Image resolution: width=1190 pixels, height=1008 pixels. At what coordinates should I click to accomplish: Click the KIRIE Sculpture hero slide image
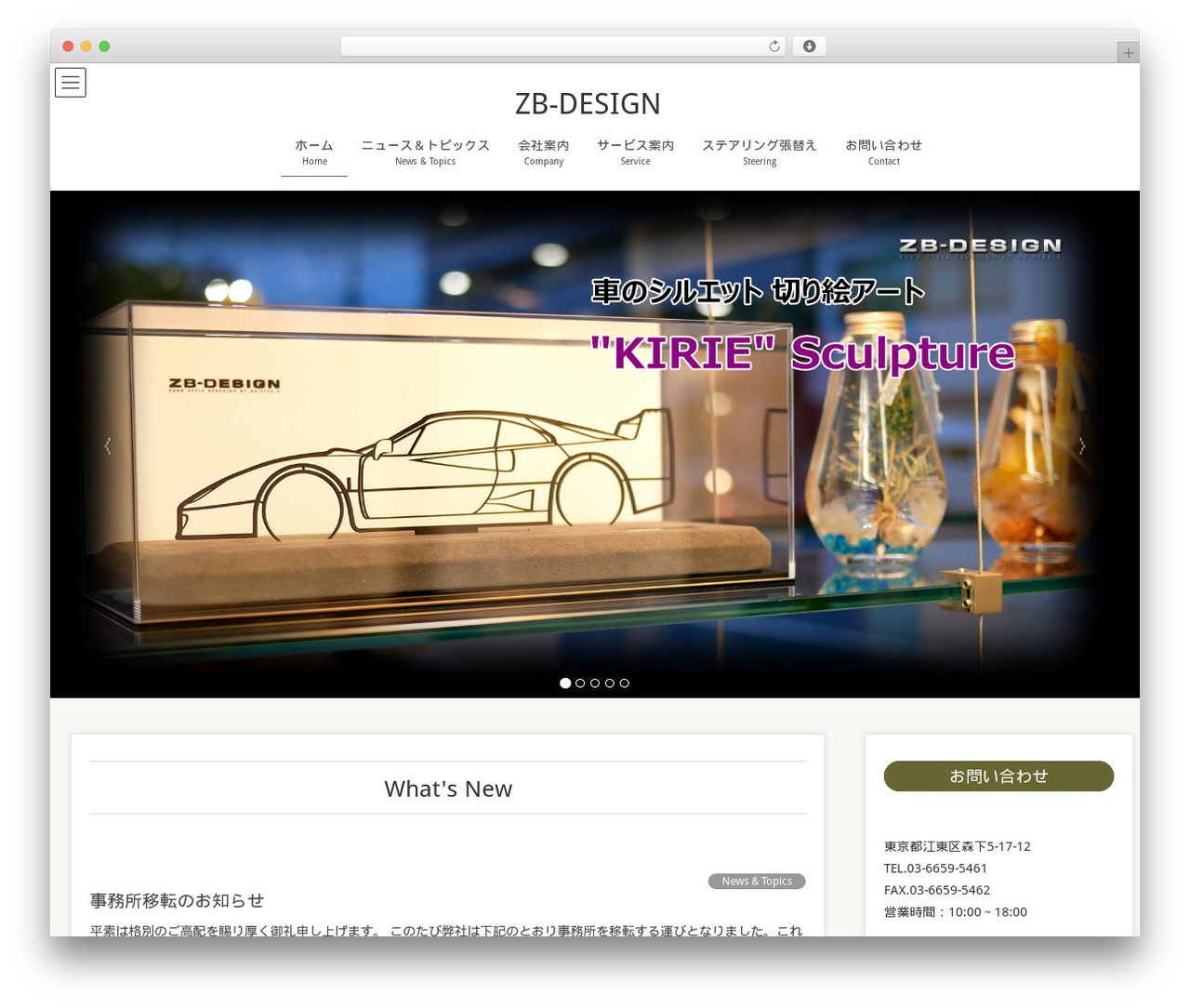pyautogui.click(x=595, y=444)
